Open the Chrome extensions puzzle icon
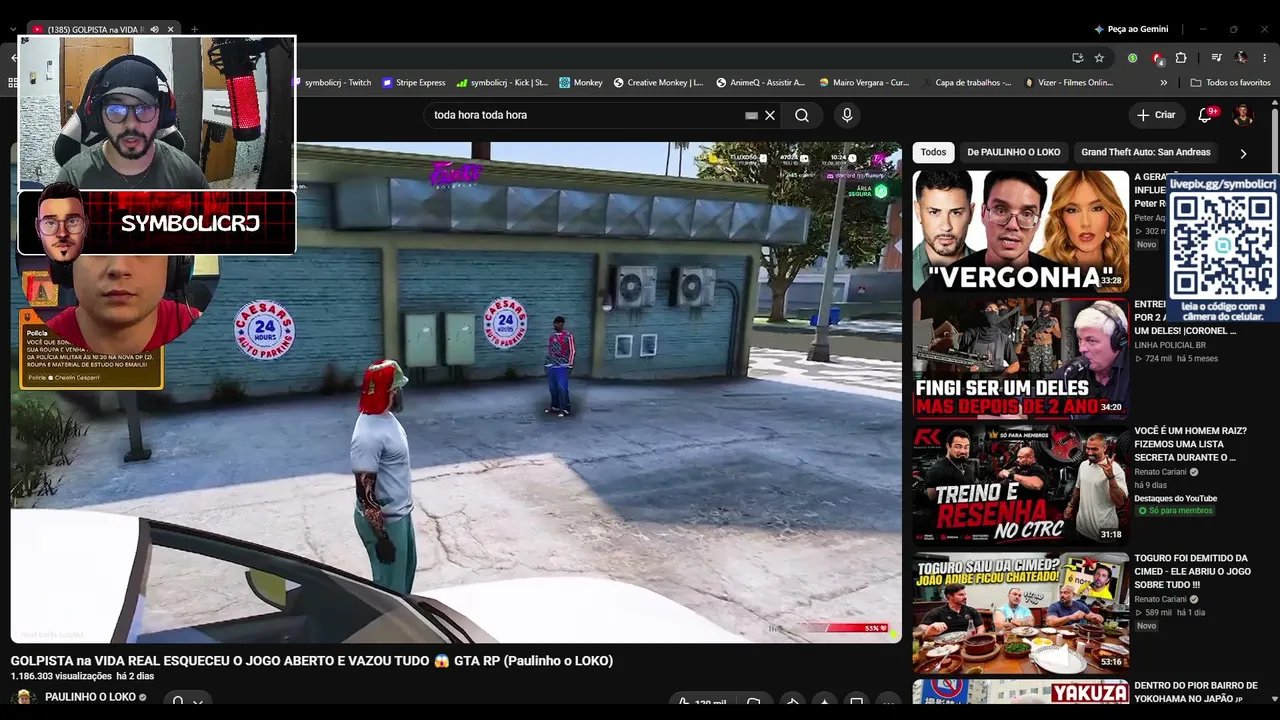 (x=1181, y=58)
